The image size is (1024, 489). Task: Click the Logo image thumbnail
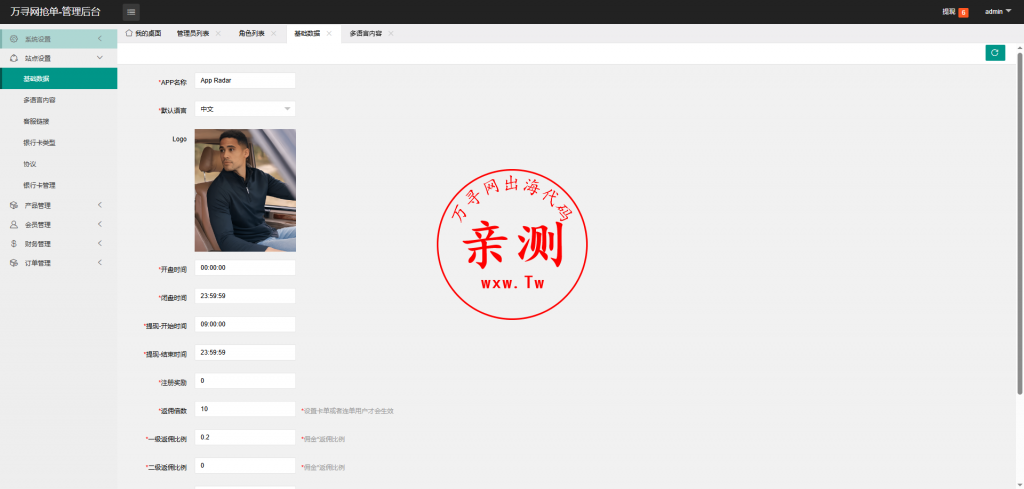click(245, 190)
